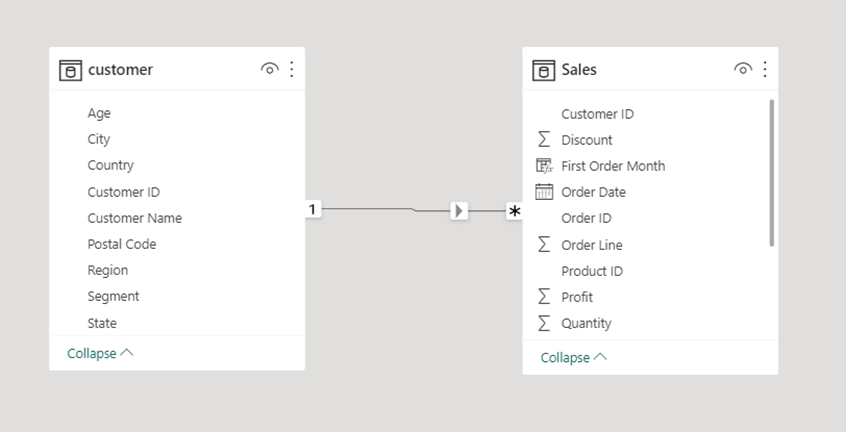Click the Sales table icon
Screen dimensions: 846x432
544,70
